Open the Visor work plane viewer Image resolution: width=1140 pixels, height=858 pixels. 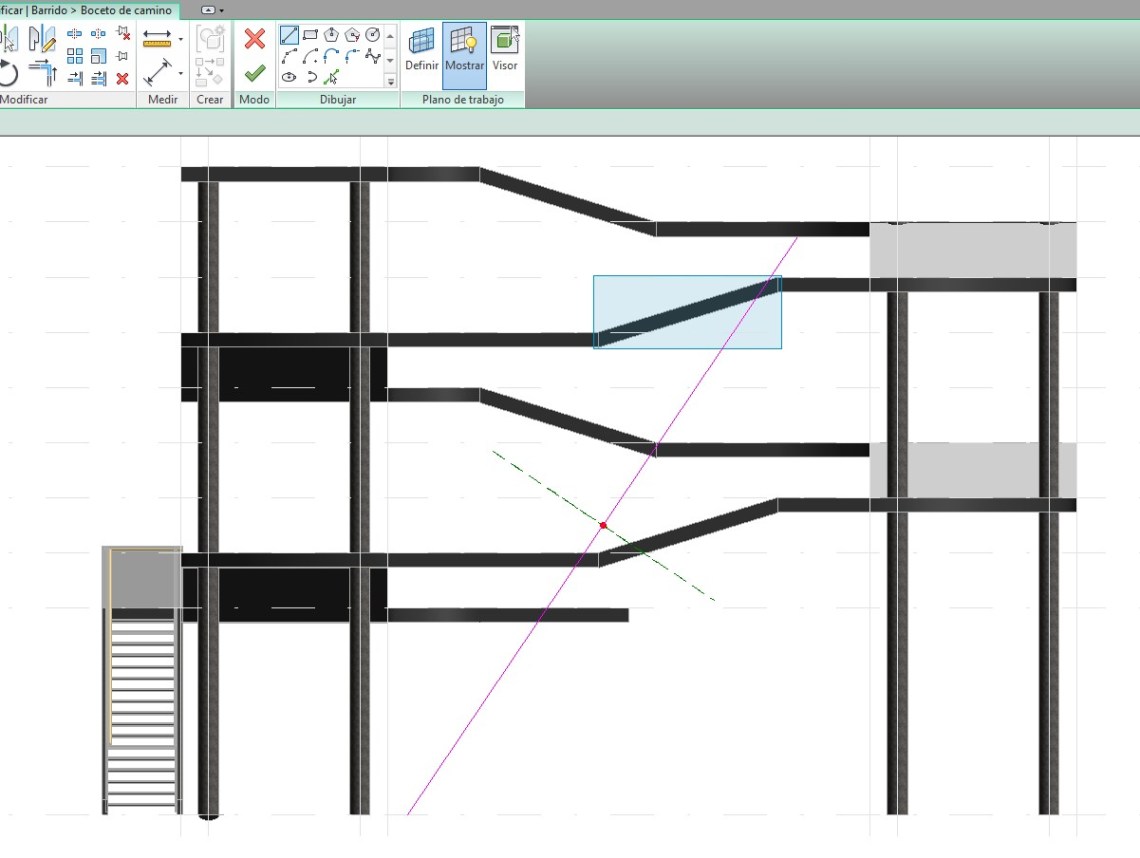point(505,54)
